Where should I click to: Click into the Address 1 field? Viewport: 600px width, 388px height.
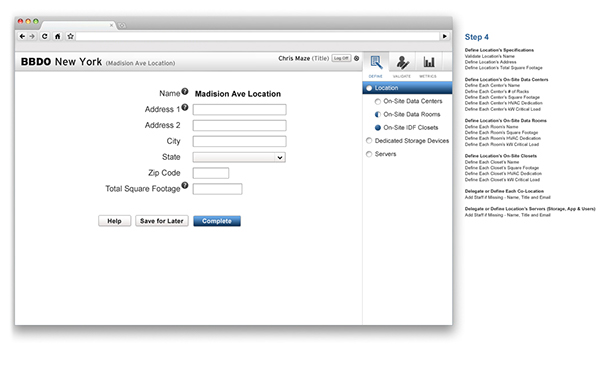click(240, 110)
